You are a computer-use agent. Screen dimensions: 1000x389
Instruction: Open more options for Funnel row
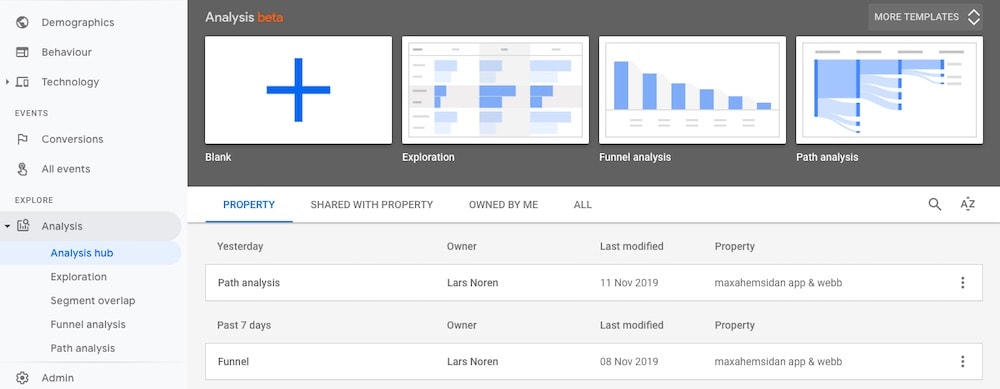(962, 362)
